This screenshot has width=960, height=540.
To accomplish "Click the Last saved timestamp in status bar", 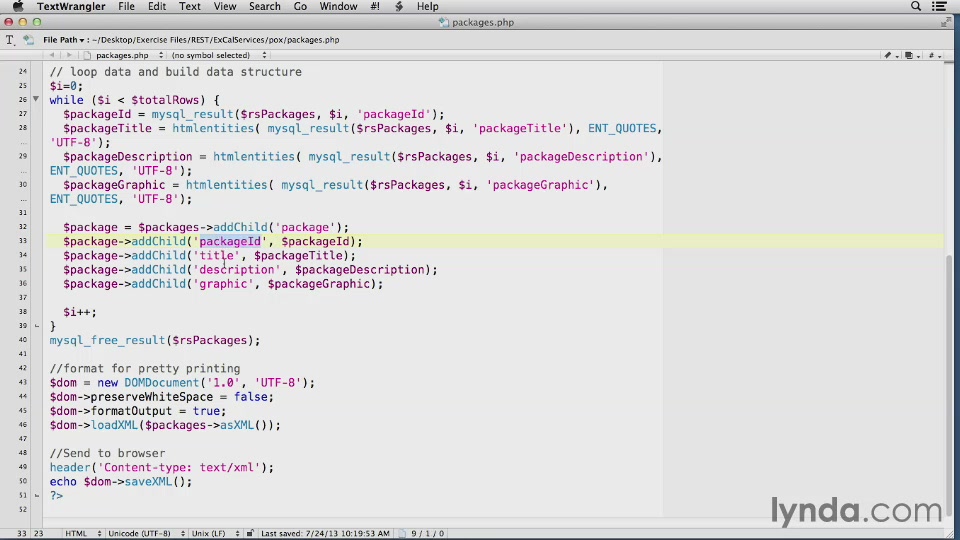I will click(325, 533).
